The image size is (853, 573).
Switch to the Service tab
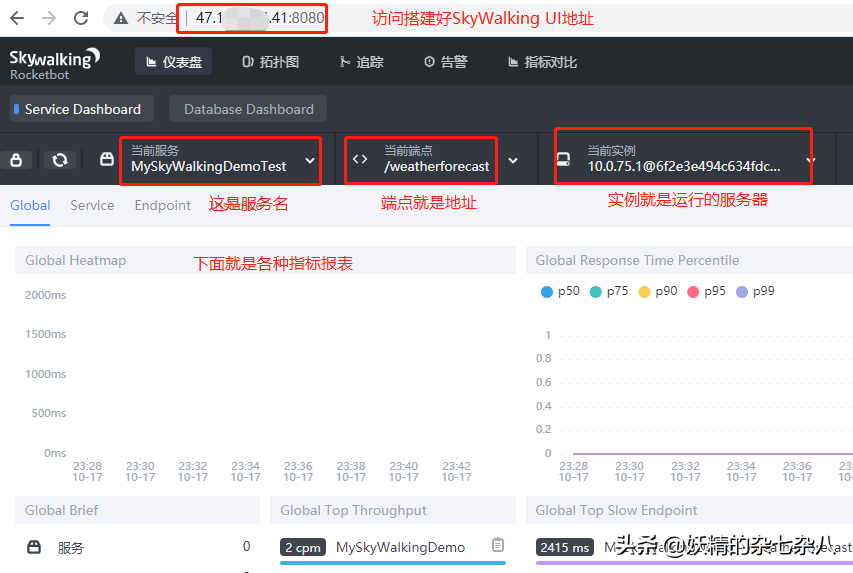(x=92, y=205)
